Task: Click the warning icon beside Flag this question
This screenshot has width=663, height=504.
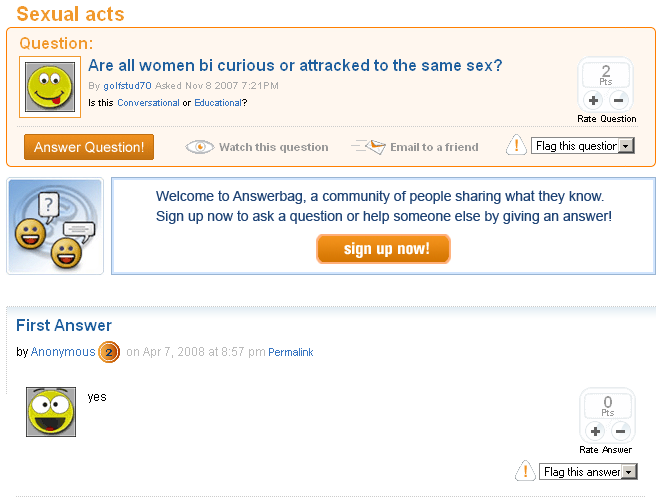Action: [x=516, y=145]
